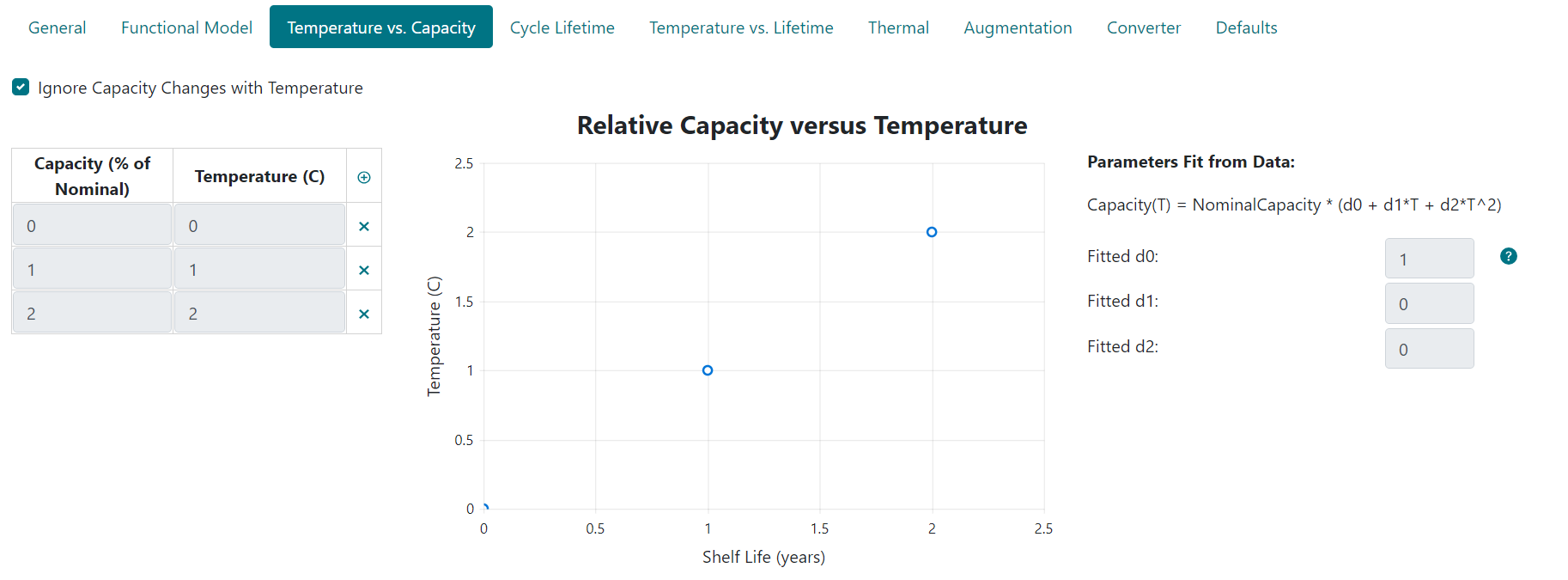This screenshot has width=1568, height=580.
Task: Select the Converter tab
Action: pyautogui.click(x=1143, y=27)
